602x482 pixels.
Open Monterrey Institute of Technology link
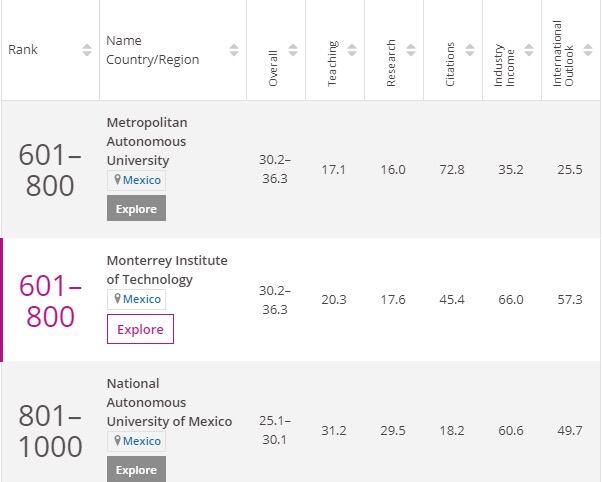(166, 270)
